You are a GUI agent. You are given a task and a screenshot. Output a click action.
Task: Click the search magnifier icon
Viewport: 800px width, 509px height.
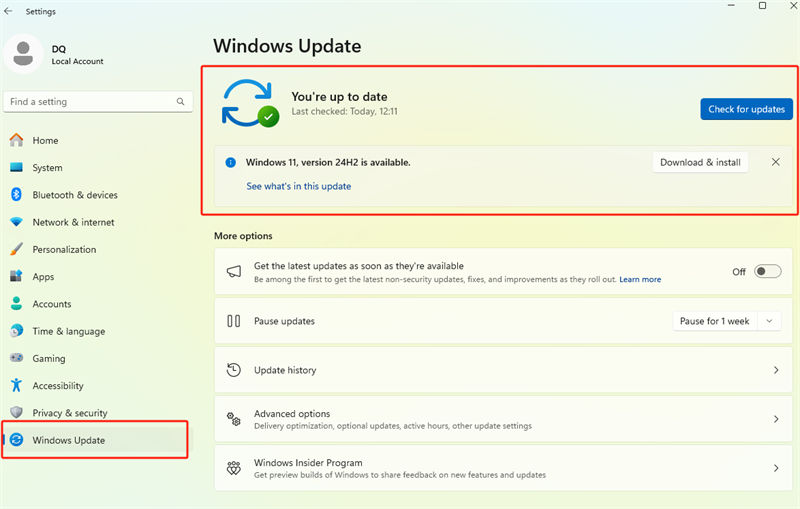[180, 101]
